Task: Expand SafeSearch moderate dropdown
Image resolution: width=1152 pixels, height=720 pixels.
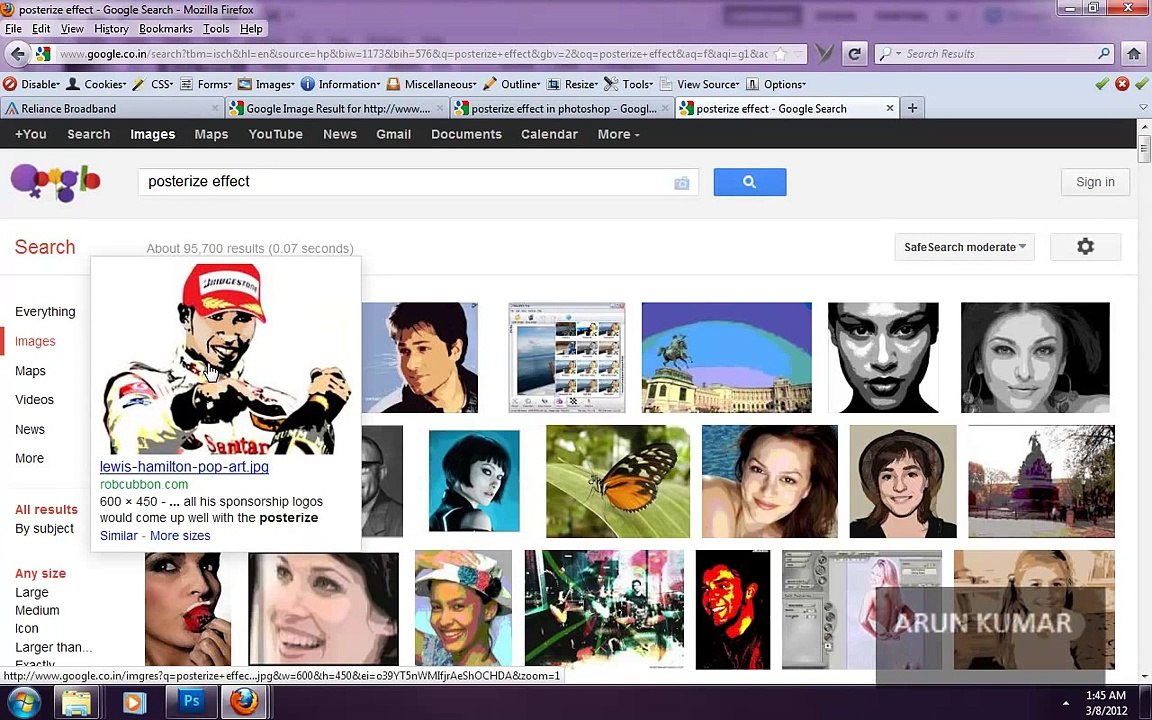Action: 965,247
